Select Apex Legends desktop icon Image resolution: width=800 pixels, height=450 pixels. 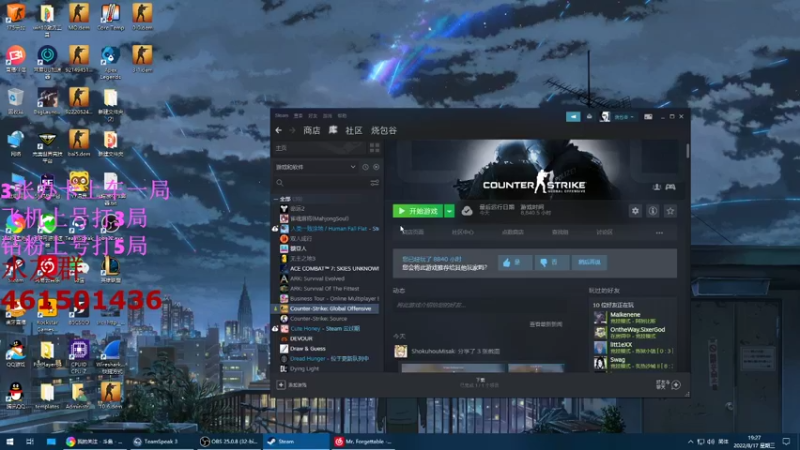[x=110, y=62]
